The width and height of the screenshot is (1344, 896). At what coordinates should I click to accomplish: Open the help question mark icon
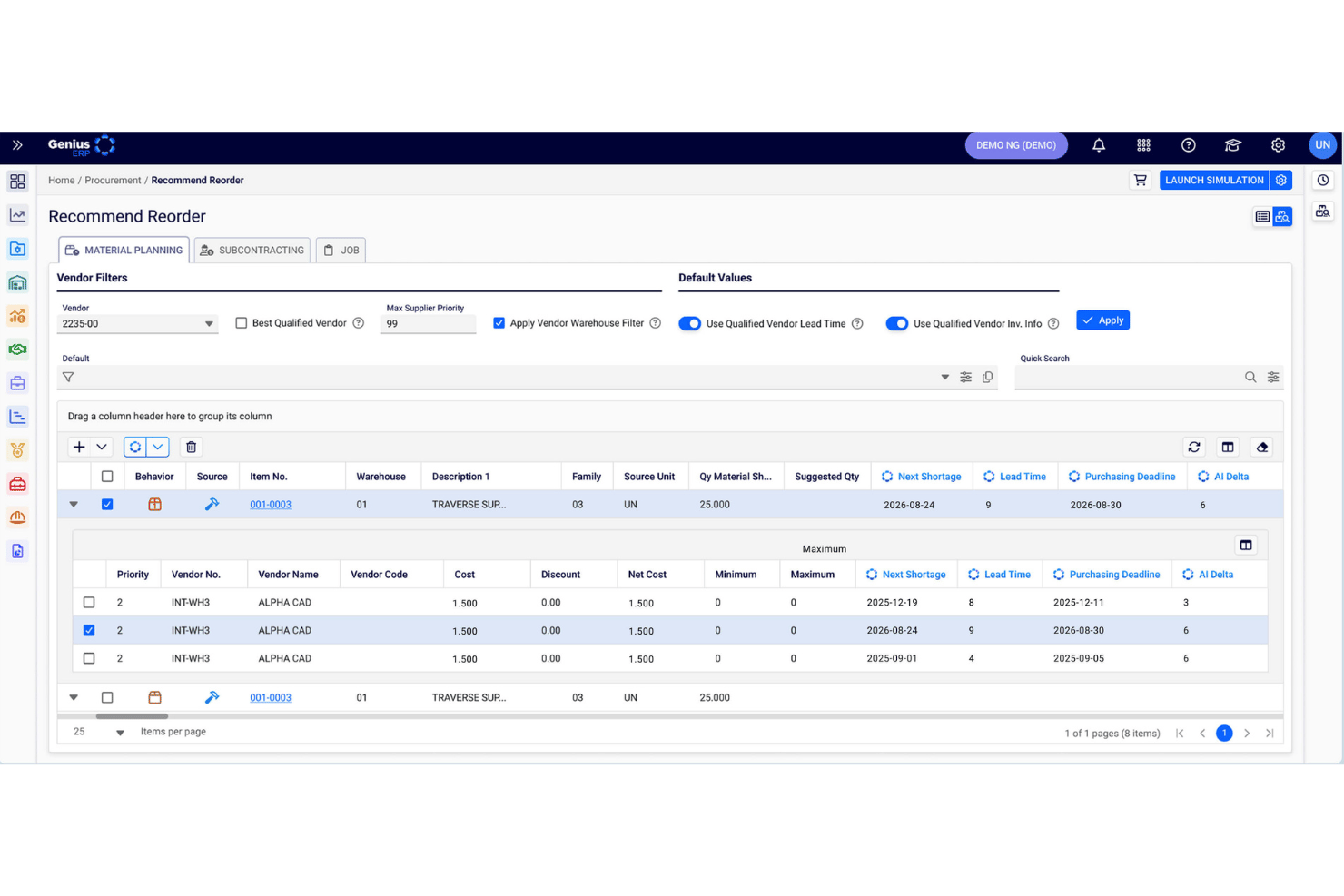[1188, 145]
